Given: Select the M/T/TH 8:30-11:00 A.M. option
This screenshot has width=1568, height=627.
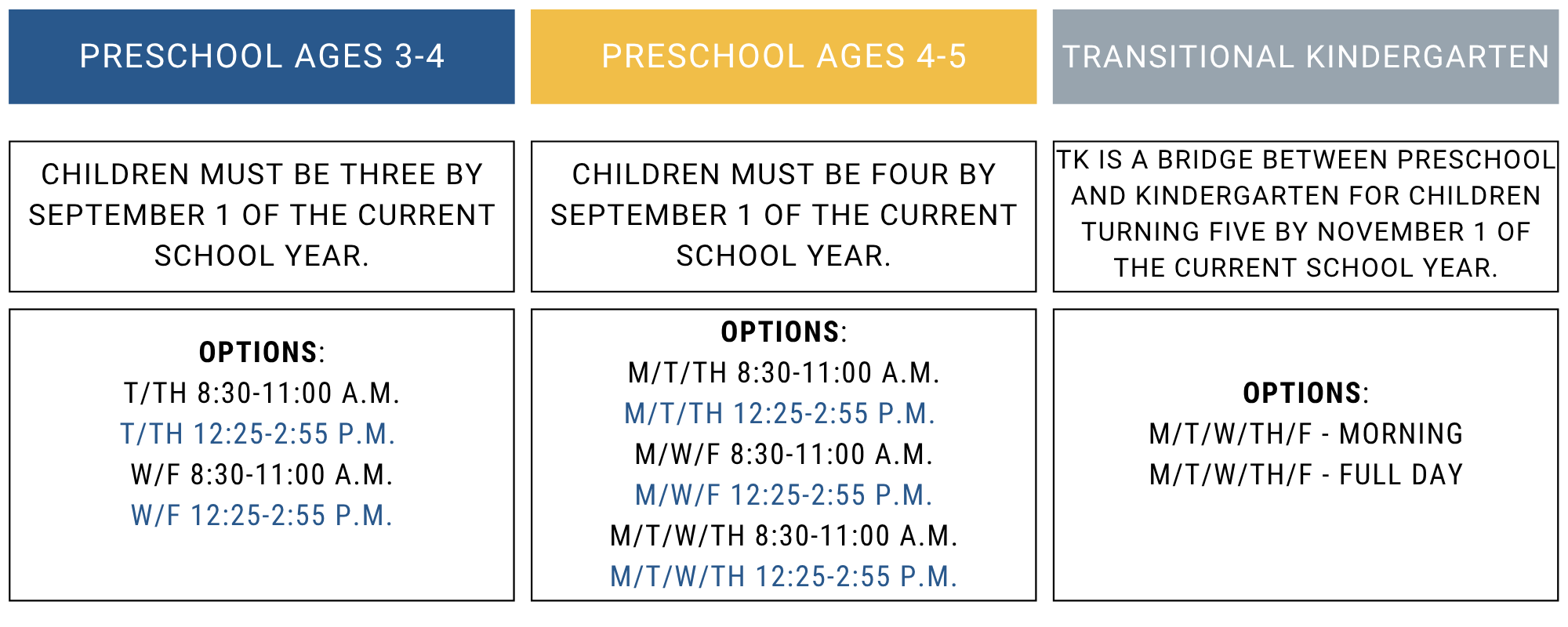Looking at the screenshot, I should [783, 373].
